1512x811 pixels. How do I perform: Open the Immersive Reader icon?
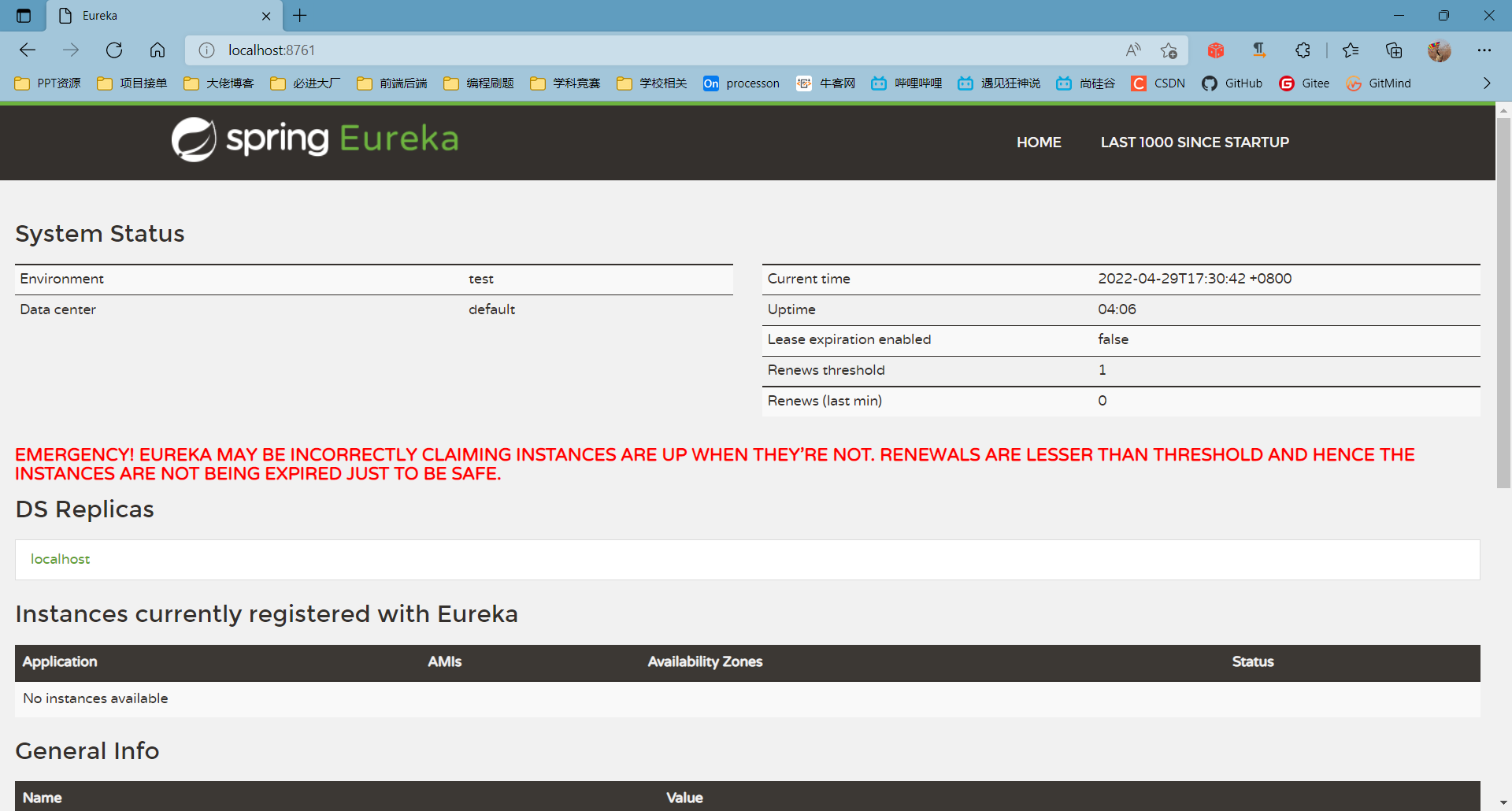pyautogui.click(x=1258, y=50)
